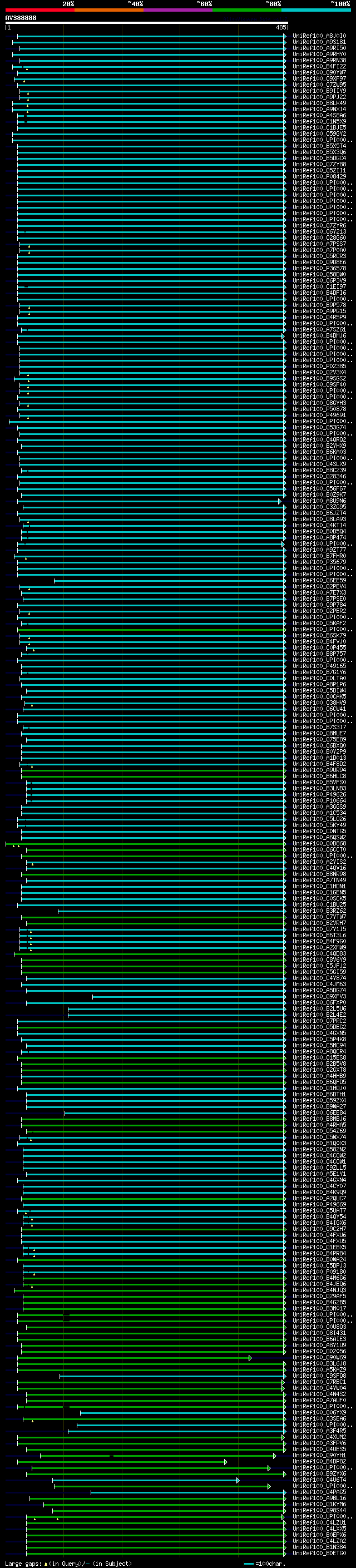The height and width of the screenshot is (1568, 356).
Task: Click the alignment bar for UniRef100_Q9XFV3
Action: [189, 996]
